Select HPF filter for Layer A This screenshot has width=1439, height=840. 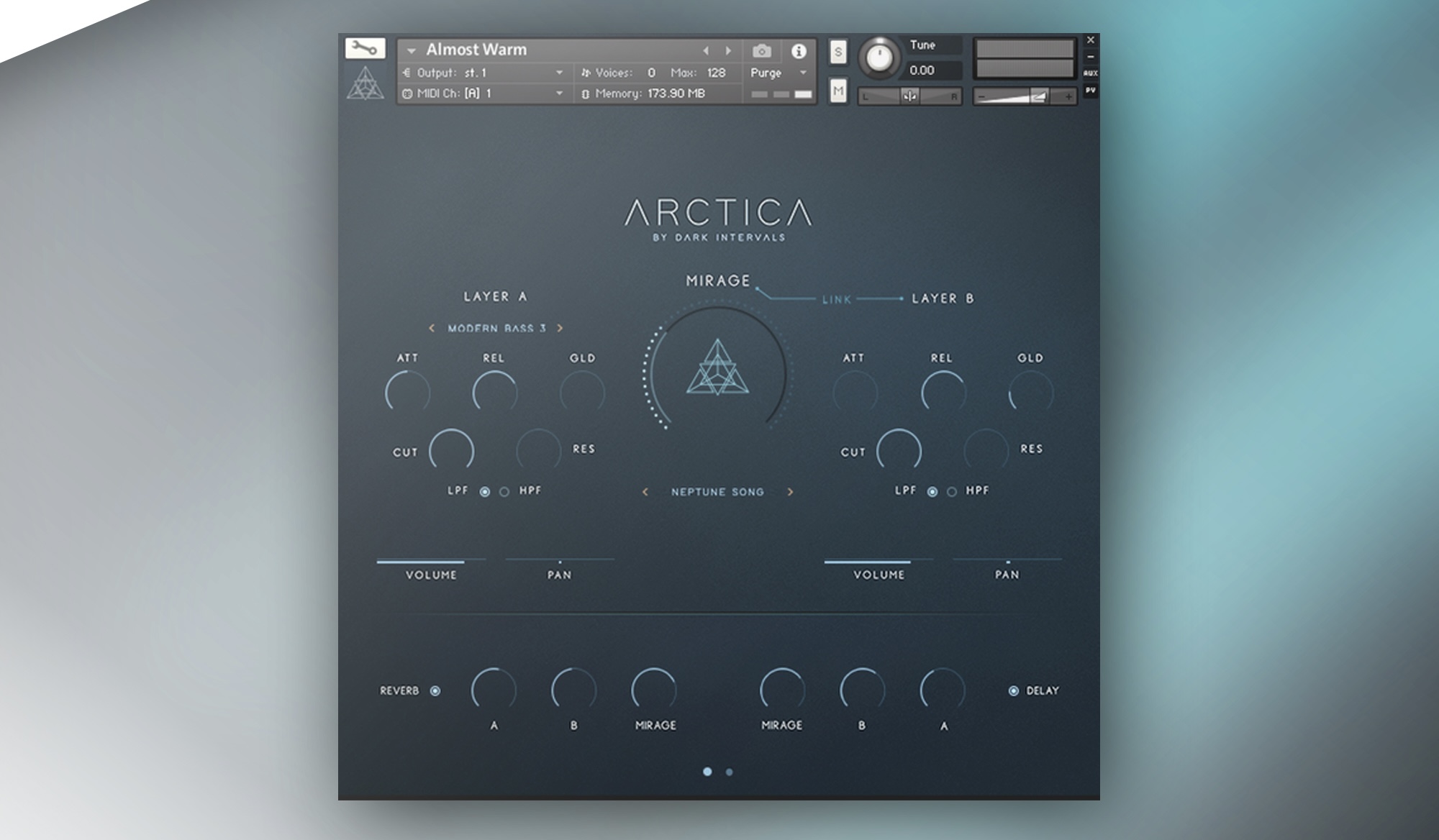504,492
